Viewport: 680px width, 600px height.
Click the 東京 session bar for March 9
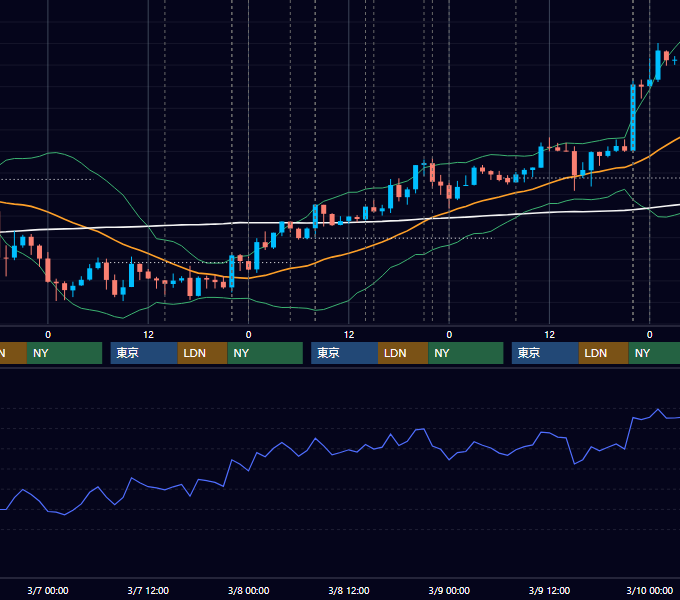pyautogui.click(x=546, y=353)
